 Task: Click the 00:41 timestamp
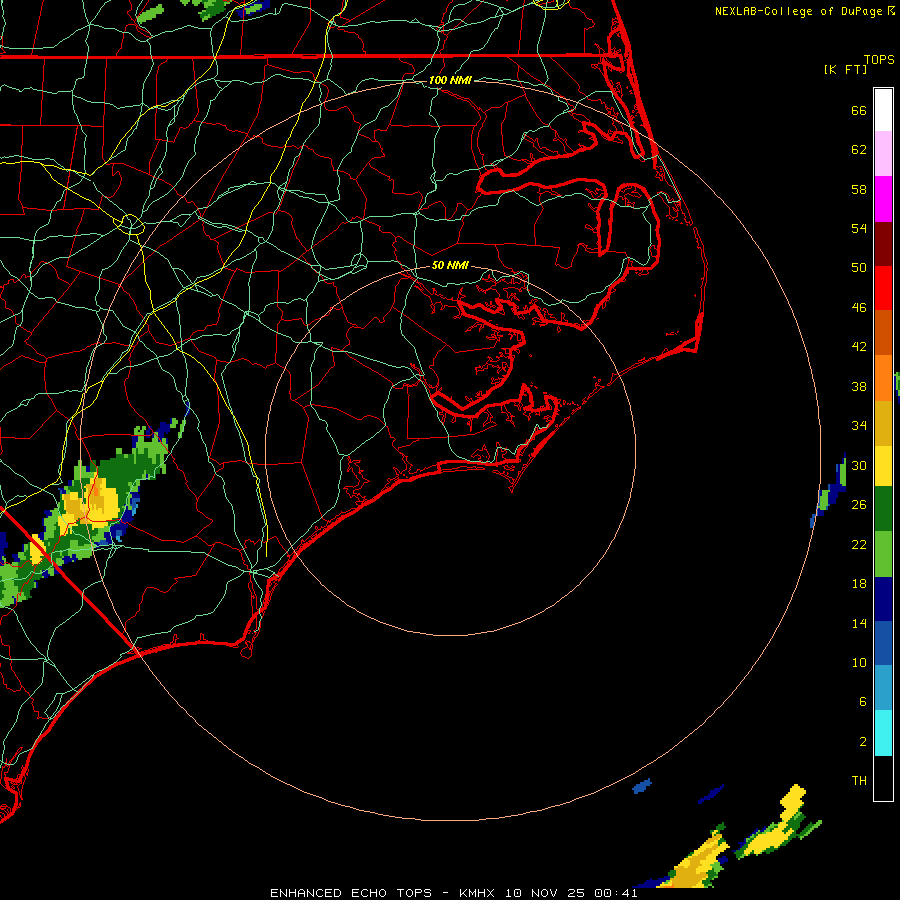pyautogui.click(x=616, y=893)
